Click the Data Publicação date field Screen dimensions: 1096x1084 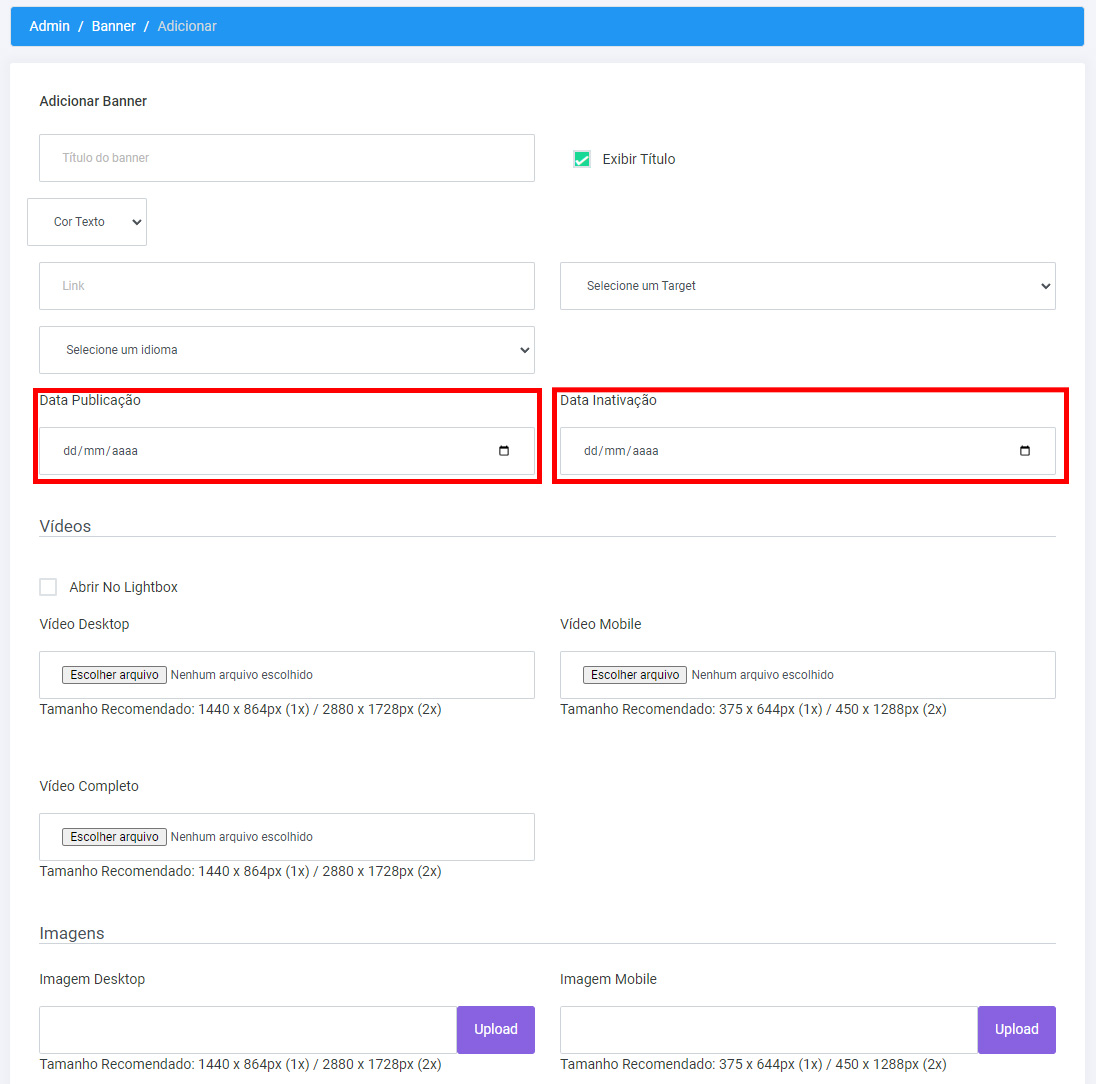click(x=287, y=451)
